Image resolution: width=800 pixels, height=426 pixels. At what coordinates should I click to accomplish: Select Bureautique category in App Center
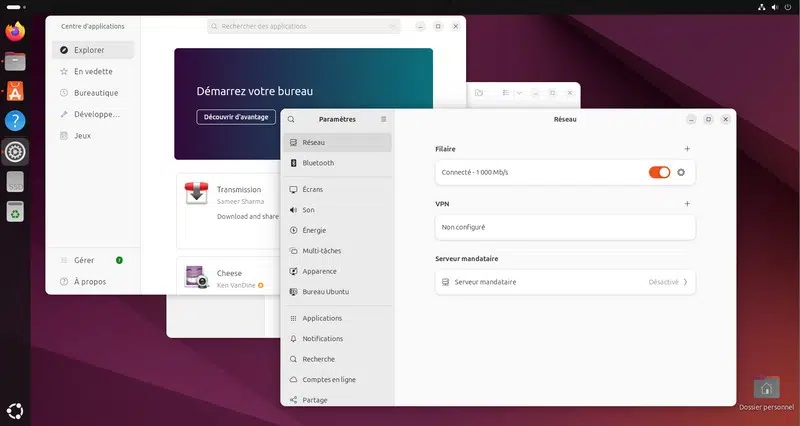point(93,93)
